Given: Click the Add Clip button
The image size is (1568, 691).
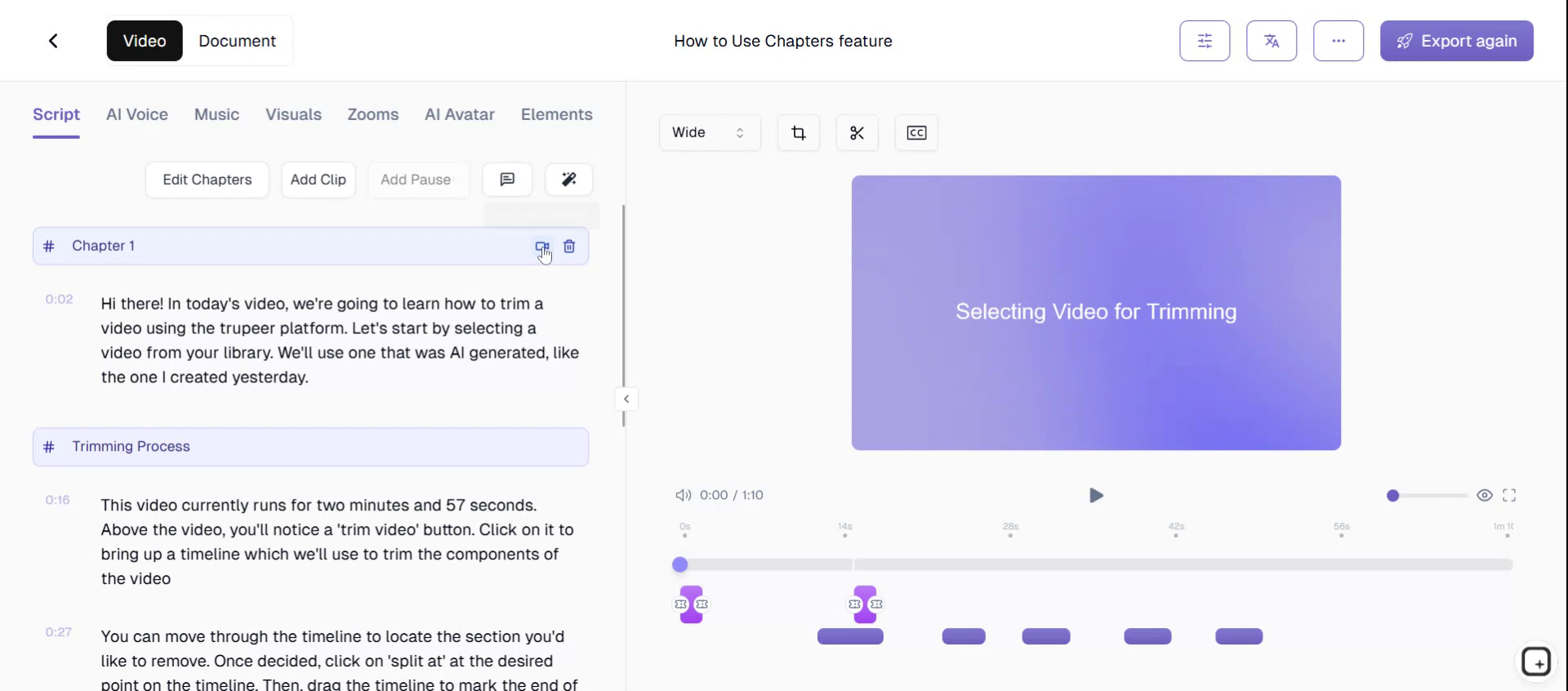Looking at the screenshot, I should point(318,180).
